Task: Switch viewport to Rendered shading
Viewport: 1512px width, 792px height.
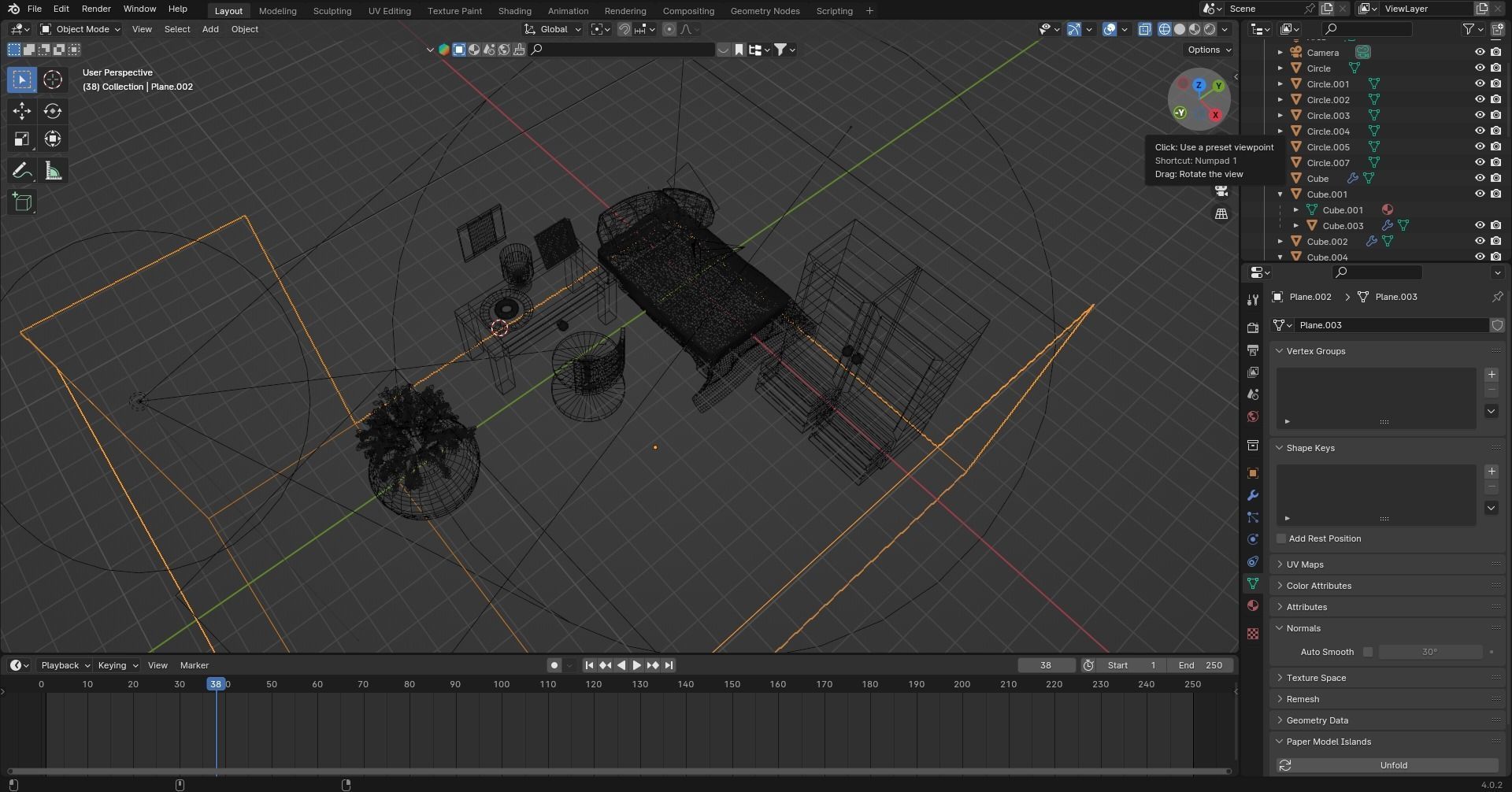Action: (x=1210, y=29)
